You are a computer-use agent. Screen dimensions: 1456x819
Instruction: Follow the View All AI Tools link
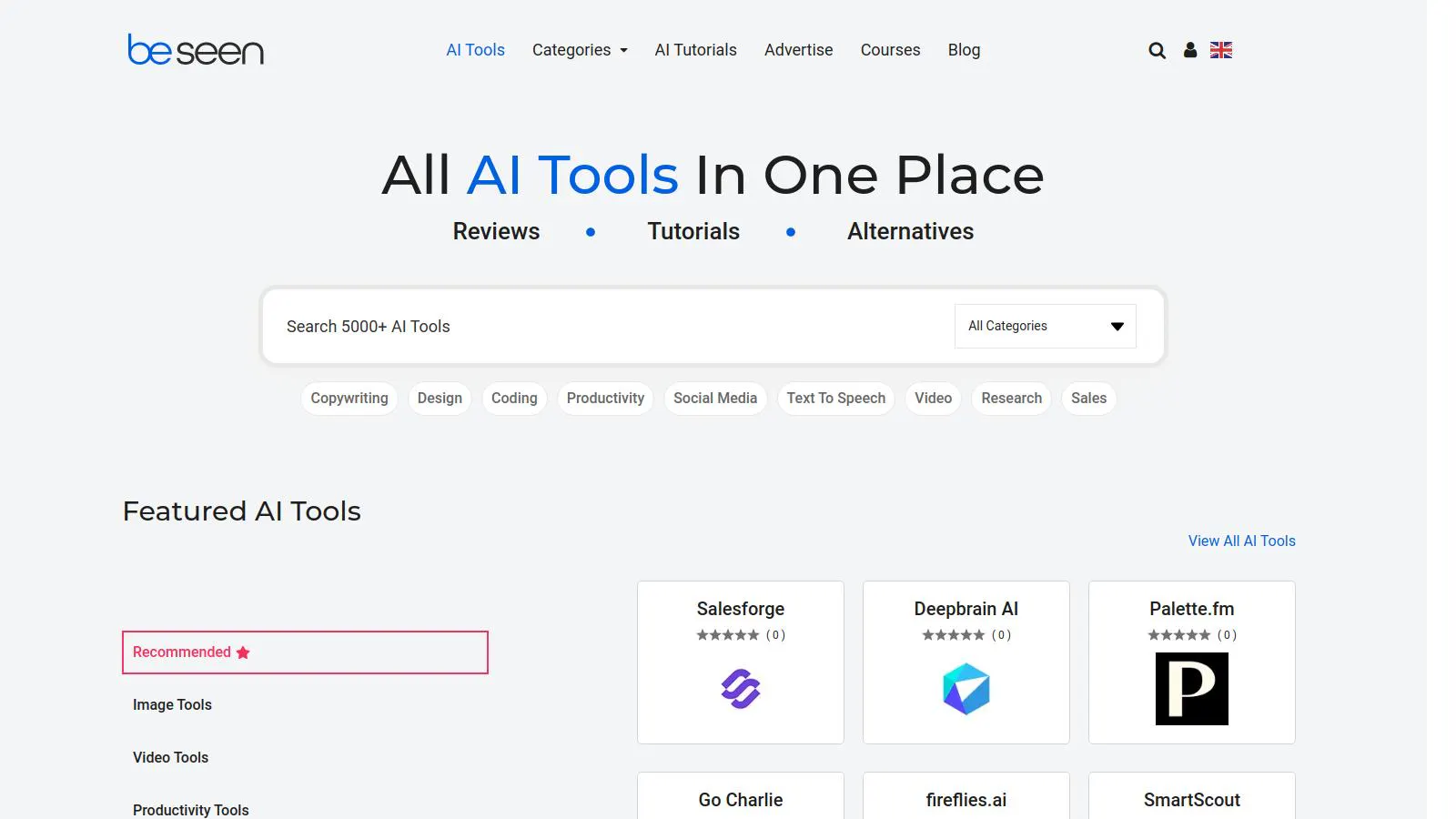[x=1242, y=541]
